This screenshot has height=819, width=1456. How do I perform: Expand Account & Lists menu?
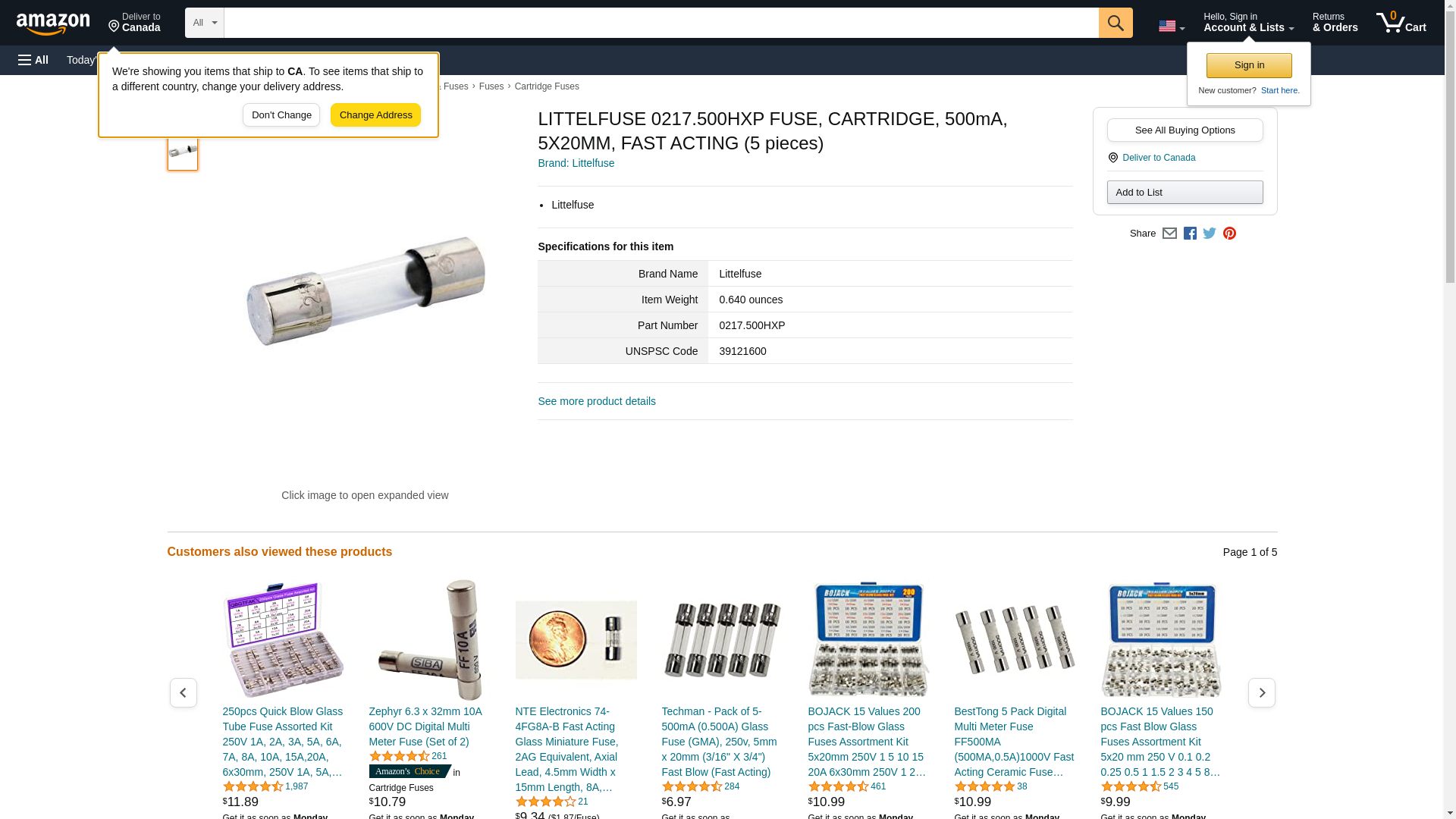coord(1248,23)
